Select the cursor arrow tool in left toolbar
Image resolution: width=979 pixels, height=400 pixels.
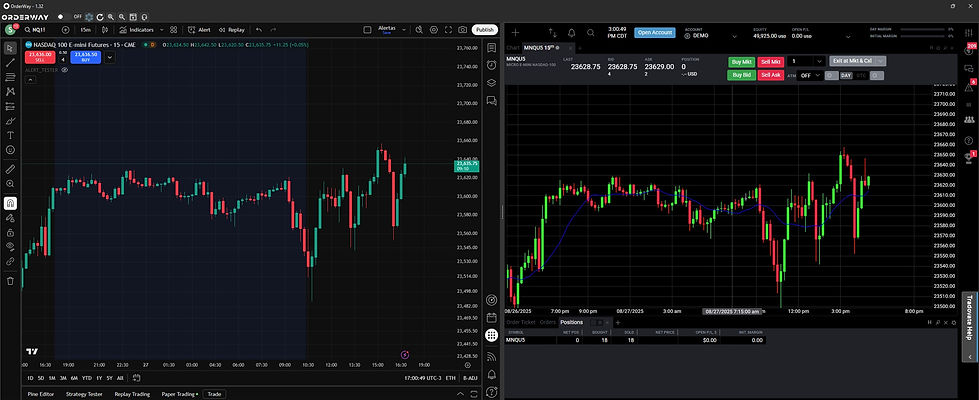coord(10,48)
